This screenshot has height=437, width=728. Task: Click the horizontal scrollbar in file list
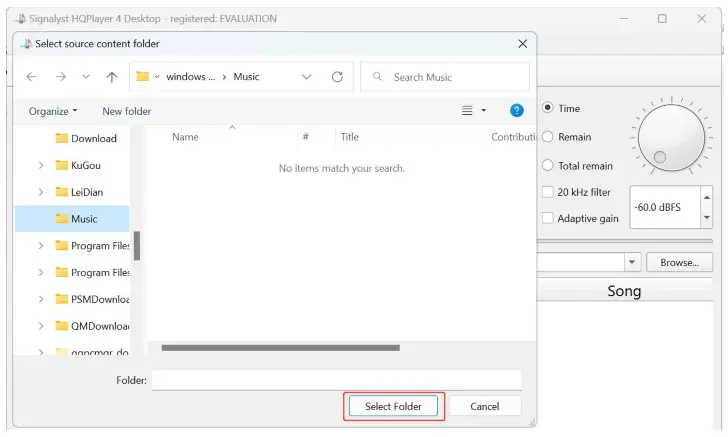point(280,348)
